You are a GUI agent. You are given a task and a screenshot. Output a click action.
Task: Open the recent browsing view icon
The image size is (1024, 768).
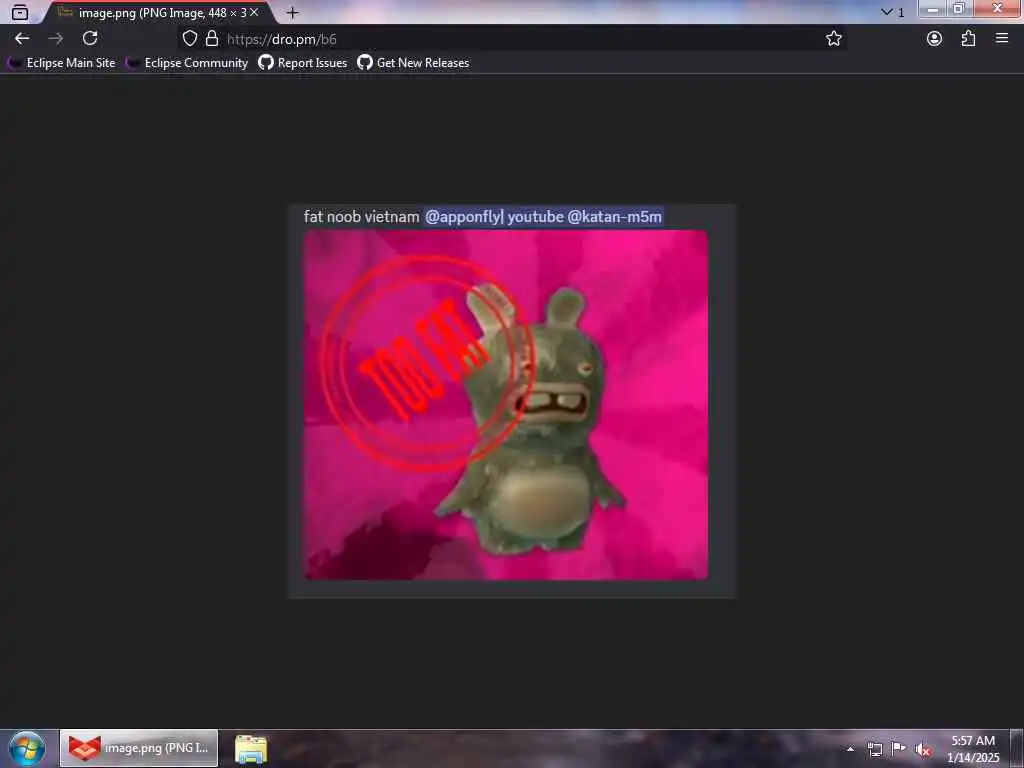pos(20,12)
